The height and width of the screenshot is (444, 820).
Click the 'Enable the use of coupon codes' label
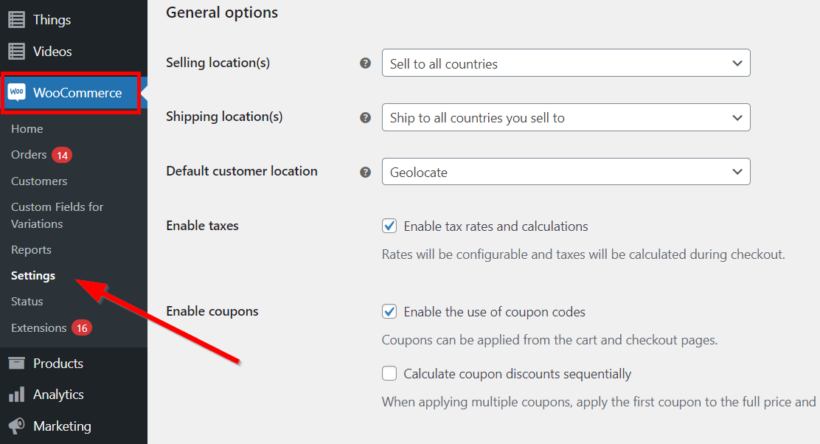(494, 312)
